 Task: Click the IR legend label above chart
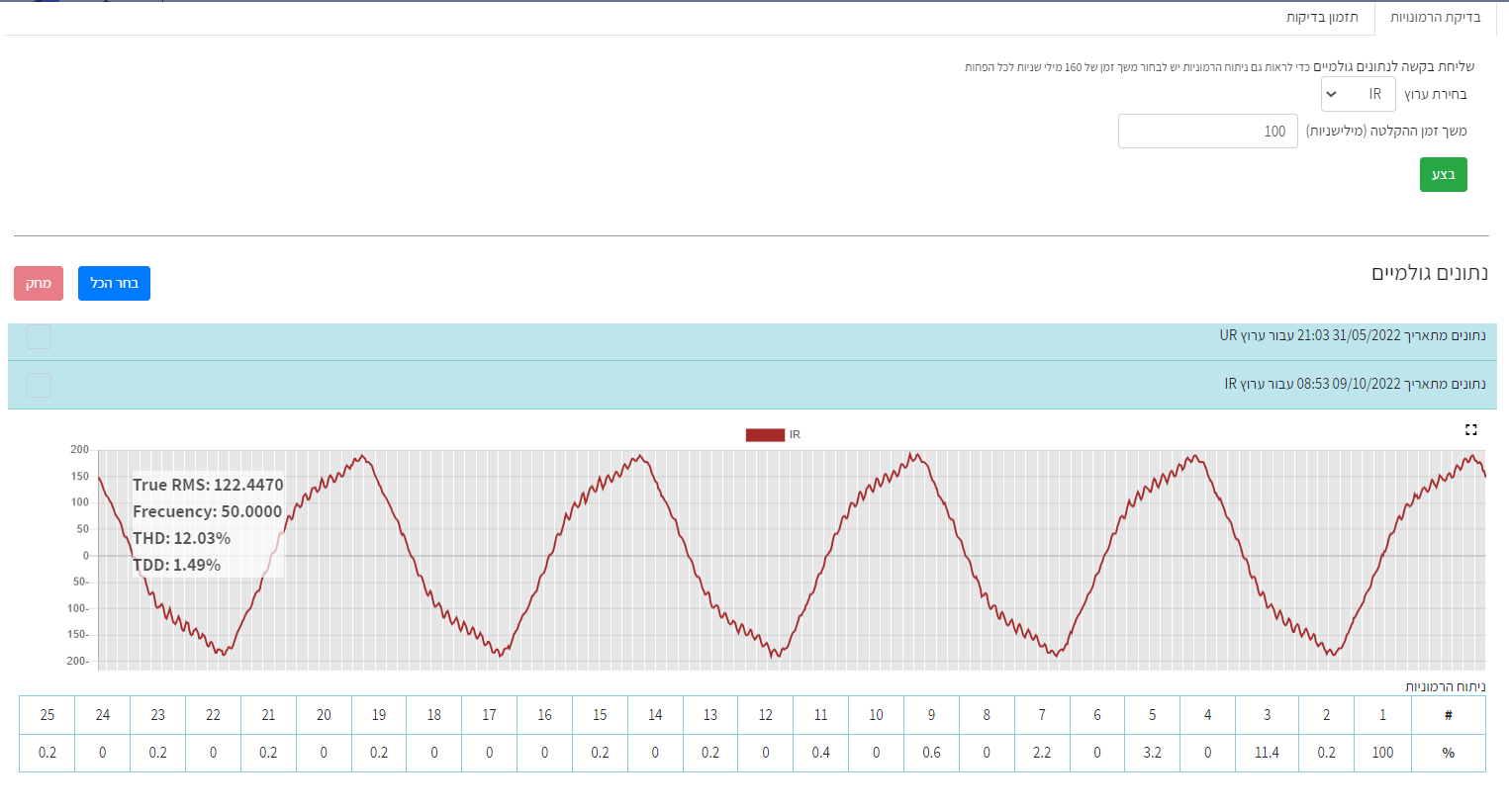(x=795, y=435)
